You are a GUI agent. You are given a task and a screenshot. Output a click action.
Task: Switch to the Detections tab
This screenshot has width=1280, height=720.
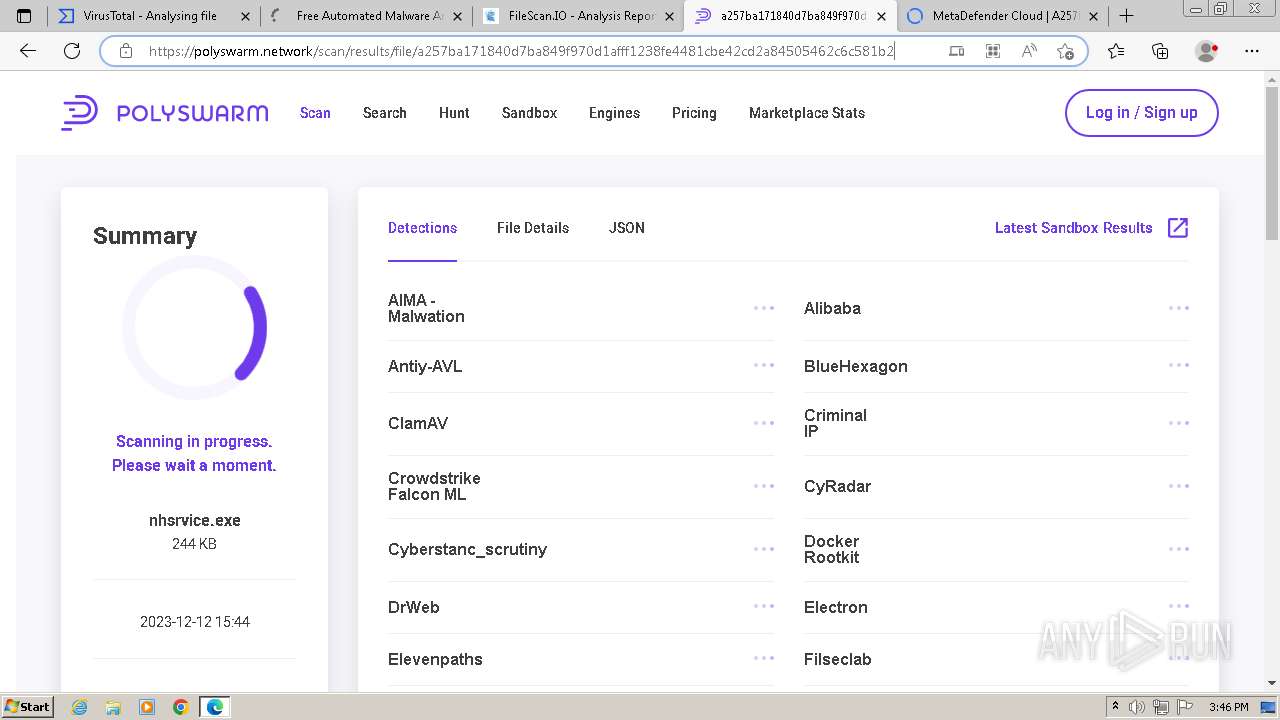click(422, 228)
